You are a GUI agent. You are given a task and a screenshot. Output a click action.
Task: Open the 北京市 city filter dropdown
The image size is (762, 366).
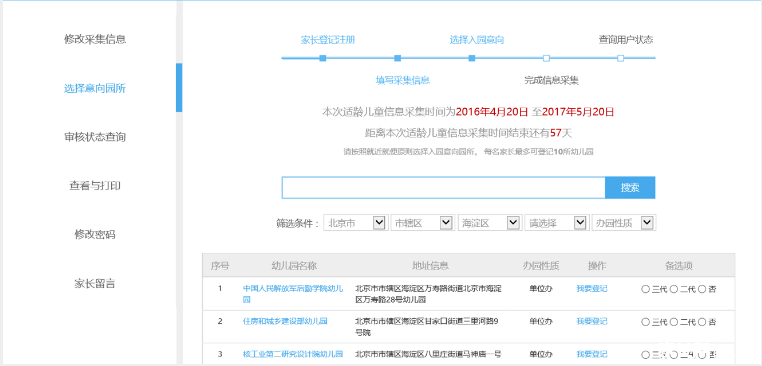coord(356,223)
